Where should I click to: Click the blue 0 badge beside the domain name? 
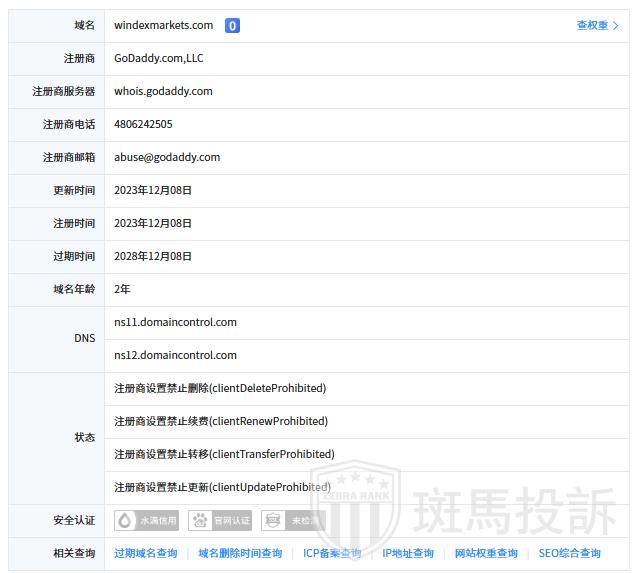pyautogui.click(x=232, y=26)
